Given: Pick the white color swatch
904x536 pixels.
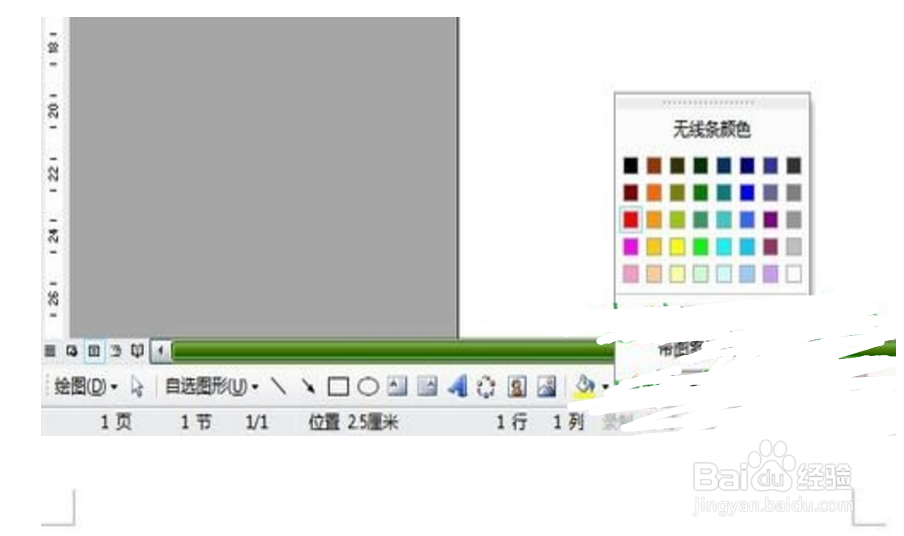Looking at the screenshot, I should [793, 274].
